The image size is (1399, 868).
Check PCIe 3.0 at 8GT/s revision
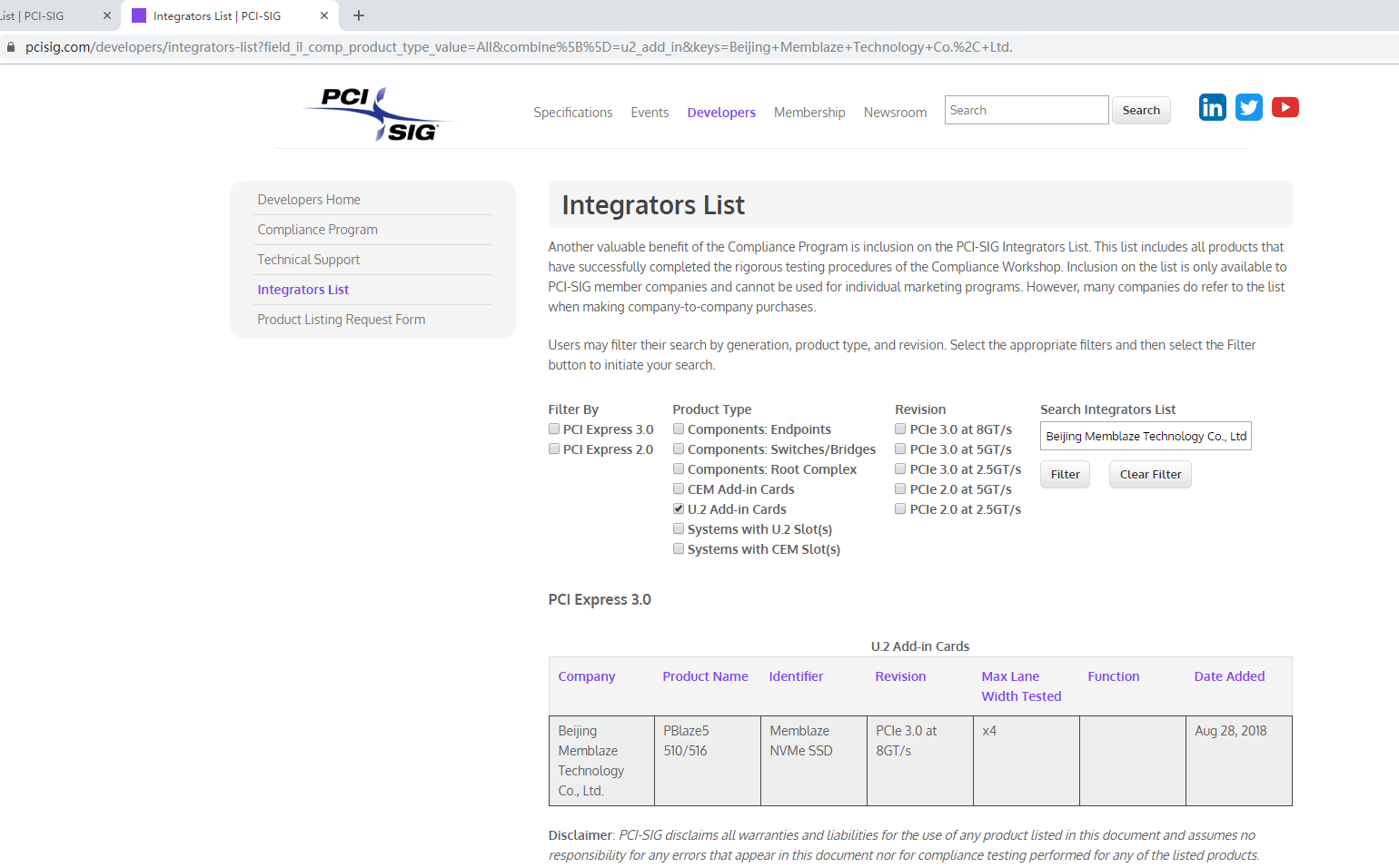(x=900, y=429)
